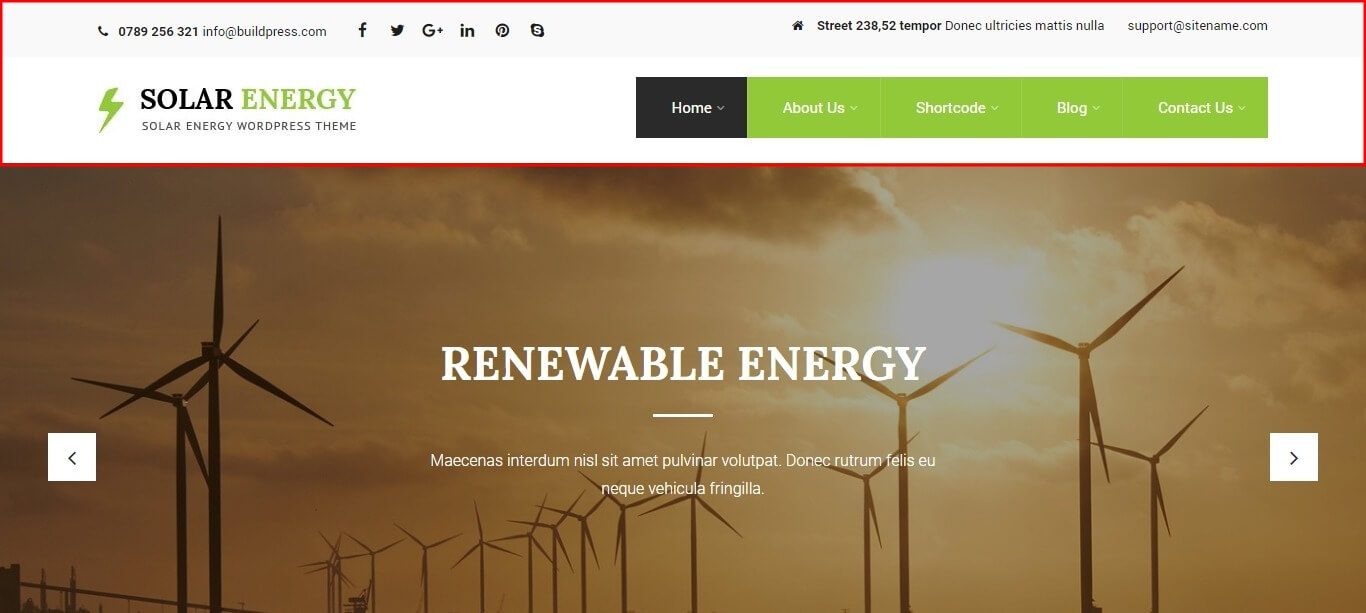Screen dimensions: 1366x613
Task: Click the support@sitename.com email link
Action: tap(1197, 26)
